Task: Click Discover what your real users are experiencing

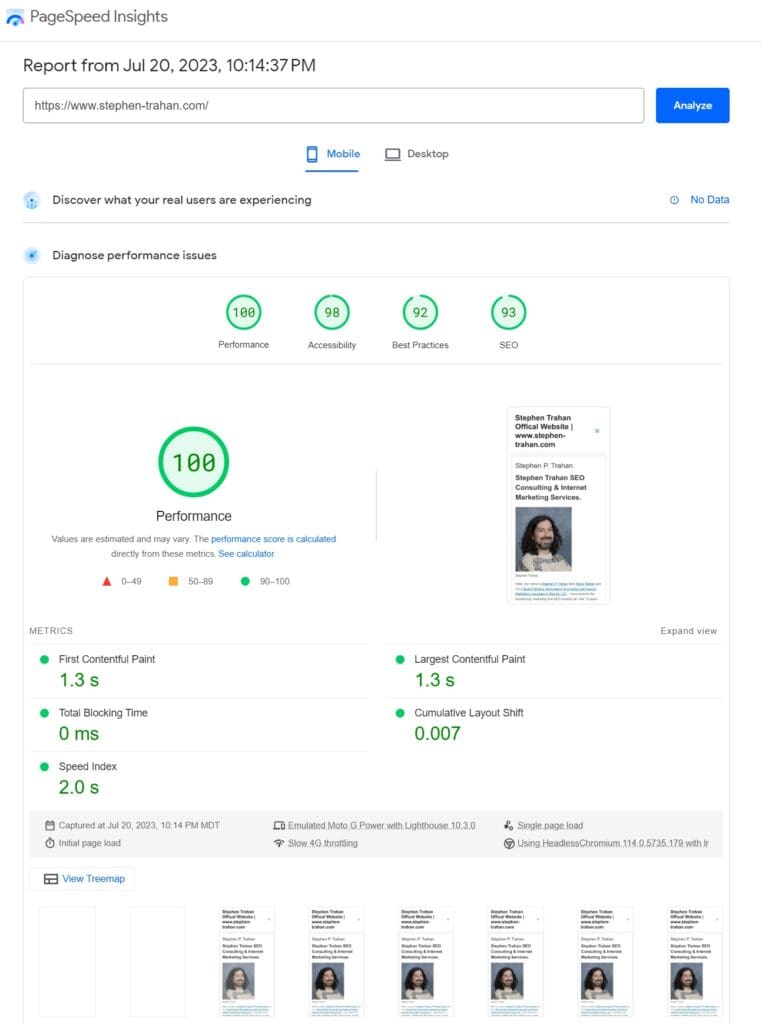Action: [x=182, y=200]
